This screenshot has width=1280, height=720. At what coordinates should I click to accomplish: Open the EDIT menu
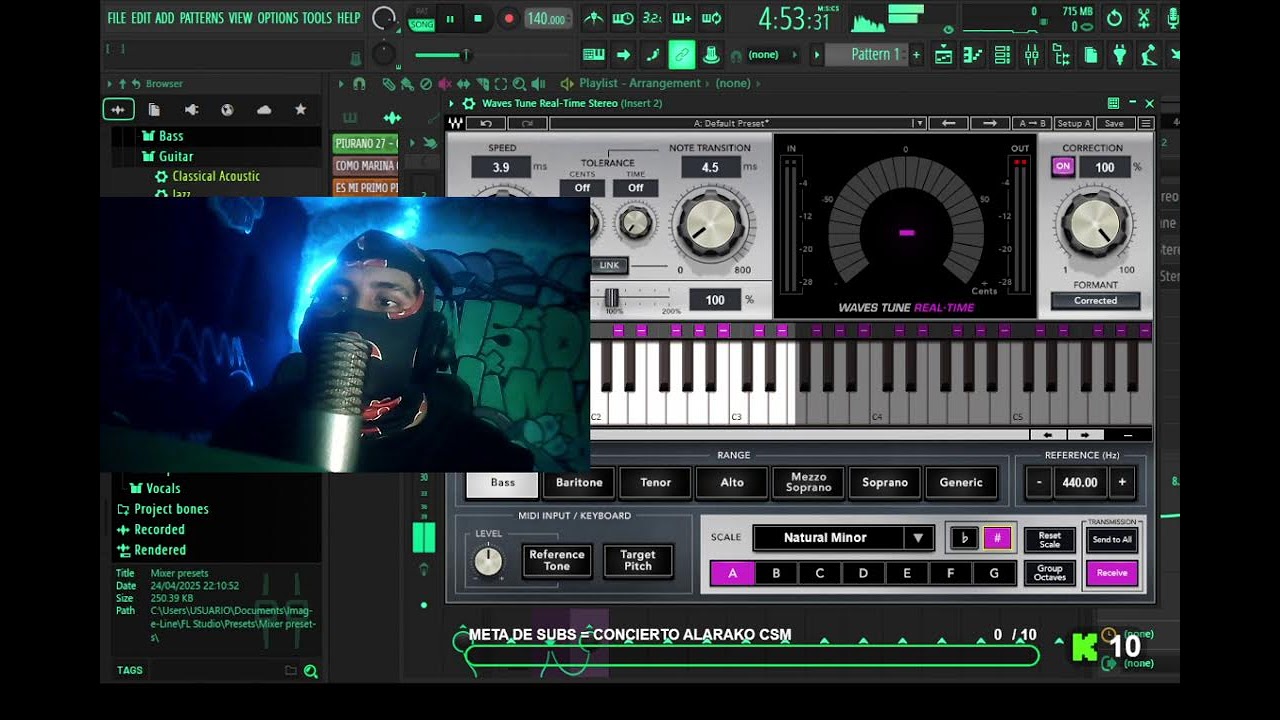[x=141, y=18]
